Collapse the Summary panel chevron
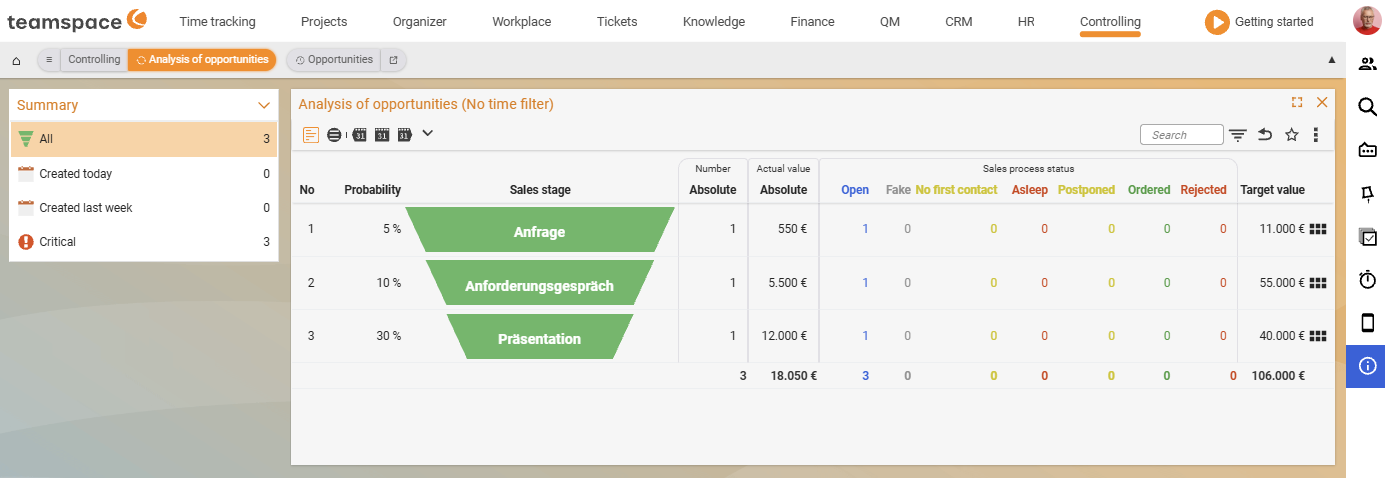Screen dimensions: 1385x478 (264, 105)
